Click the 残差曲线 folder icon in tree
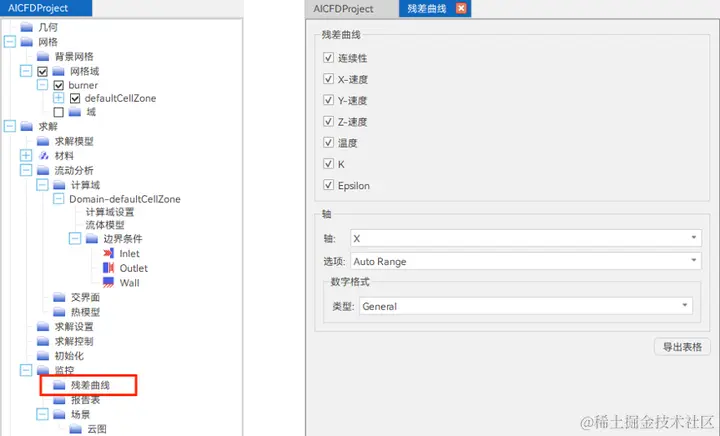The image size is (720, 436). 59,385
